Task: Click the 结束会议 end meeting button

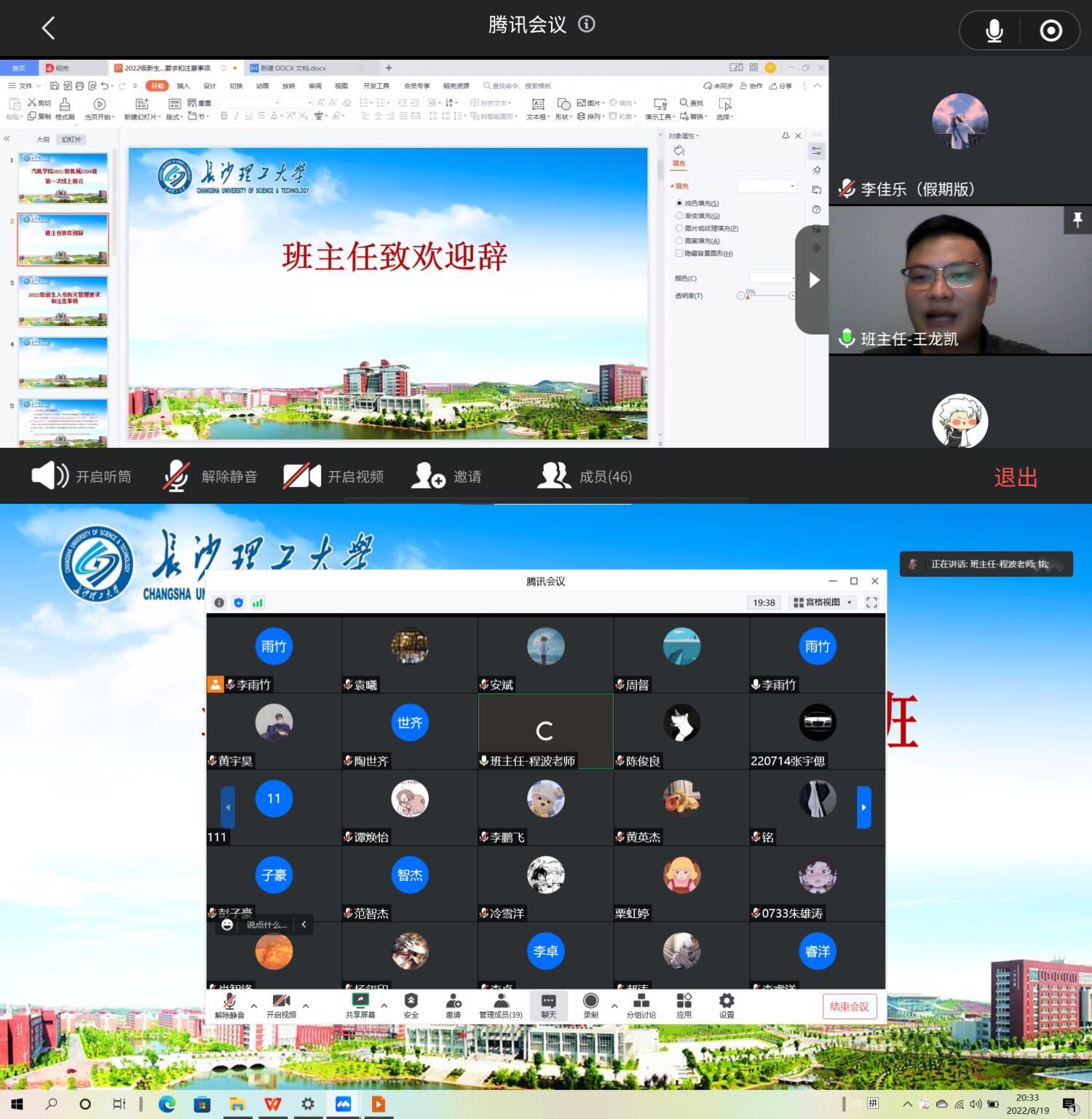Action: coord(849,1006)
